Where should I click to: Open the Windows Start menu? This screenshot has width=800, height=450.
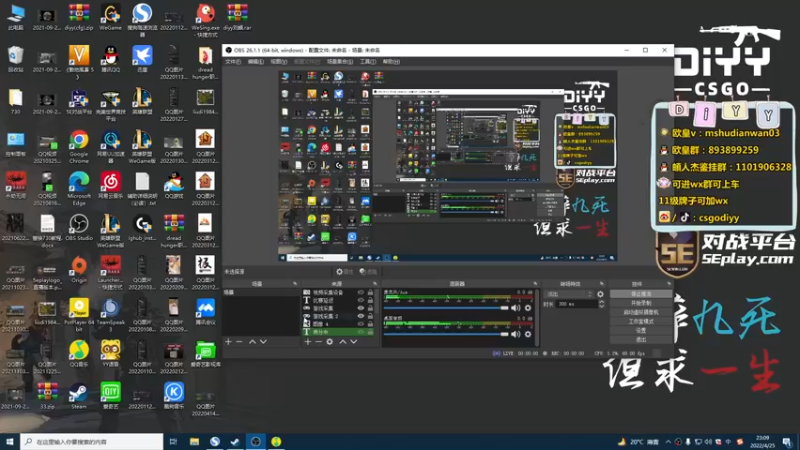(10, 442)
